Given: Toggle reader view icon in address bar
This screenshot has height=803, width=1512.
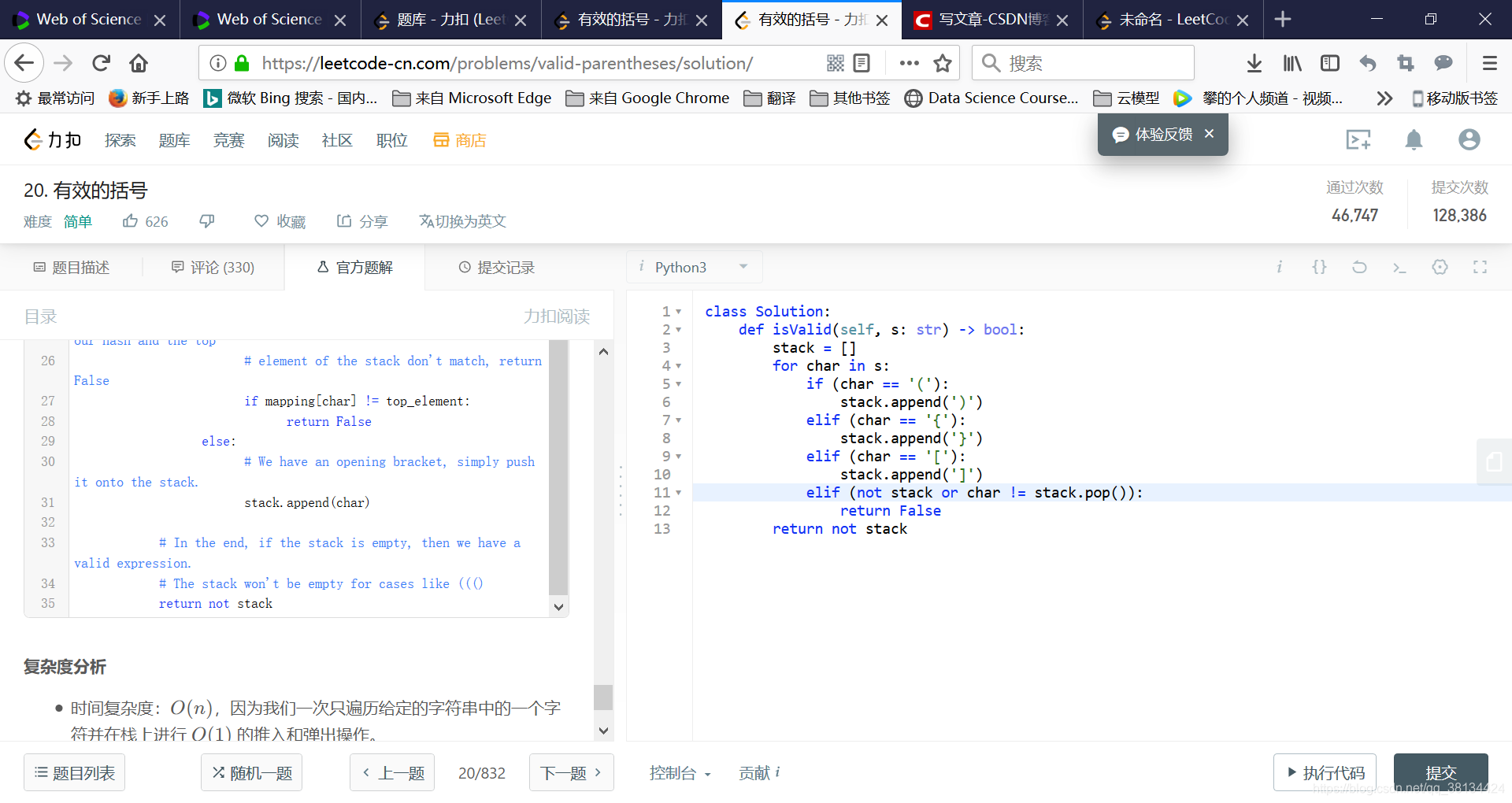Looking at the screenshot, I should 862,63.
